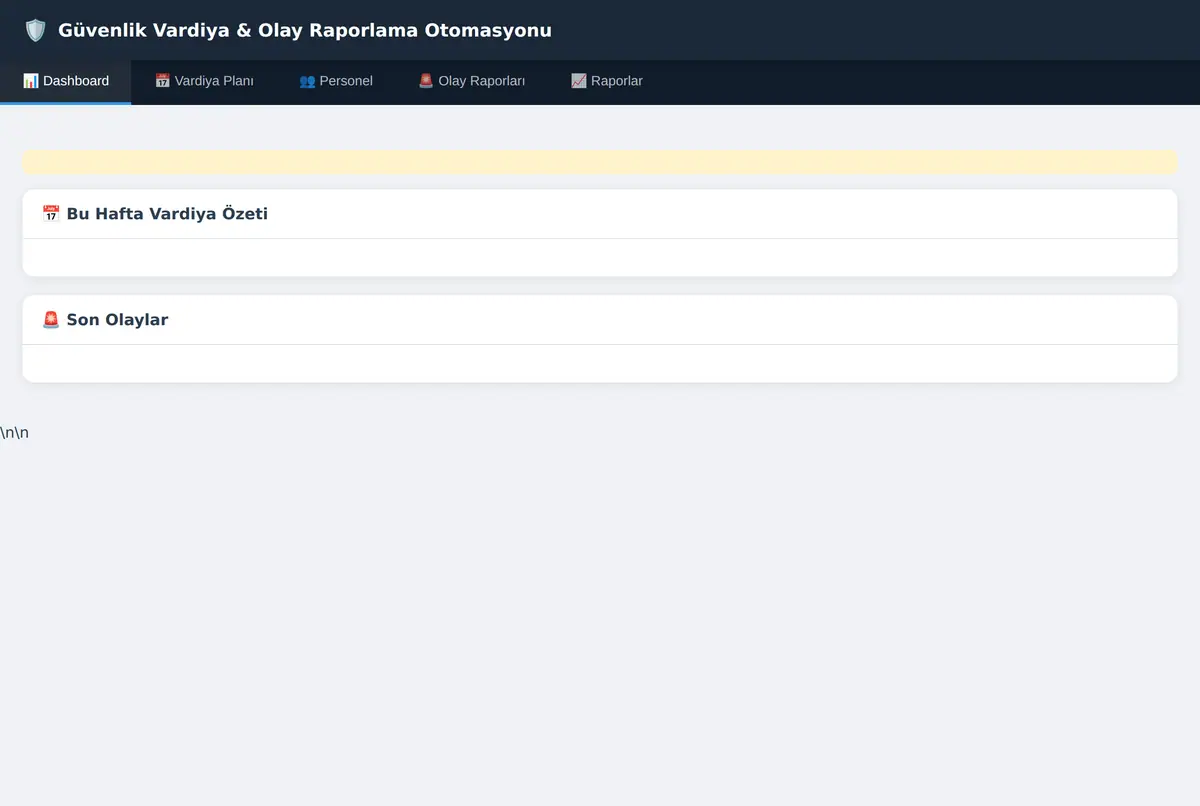Click the siren icon beside Son Olaylar

click(x=51, y=320)
